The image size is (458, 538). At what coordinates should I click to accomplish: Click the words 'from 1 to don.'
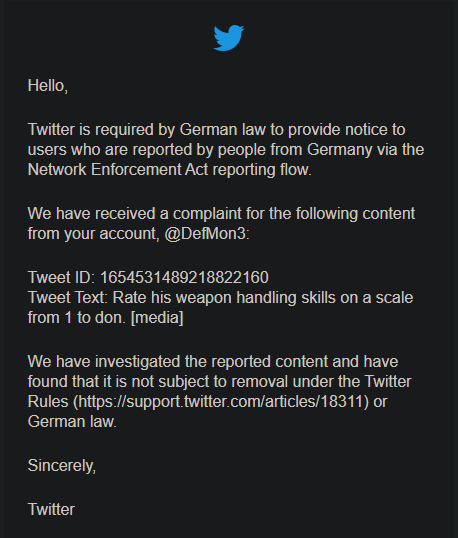77,318
